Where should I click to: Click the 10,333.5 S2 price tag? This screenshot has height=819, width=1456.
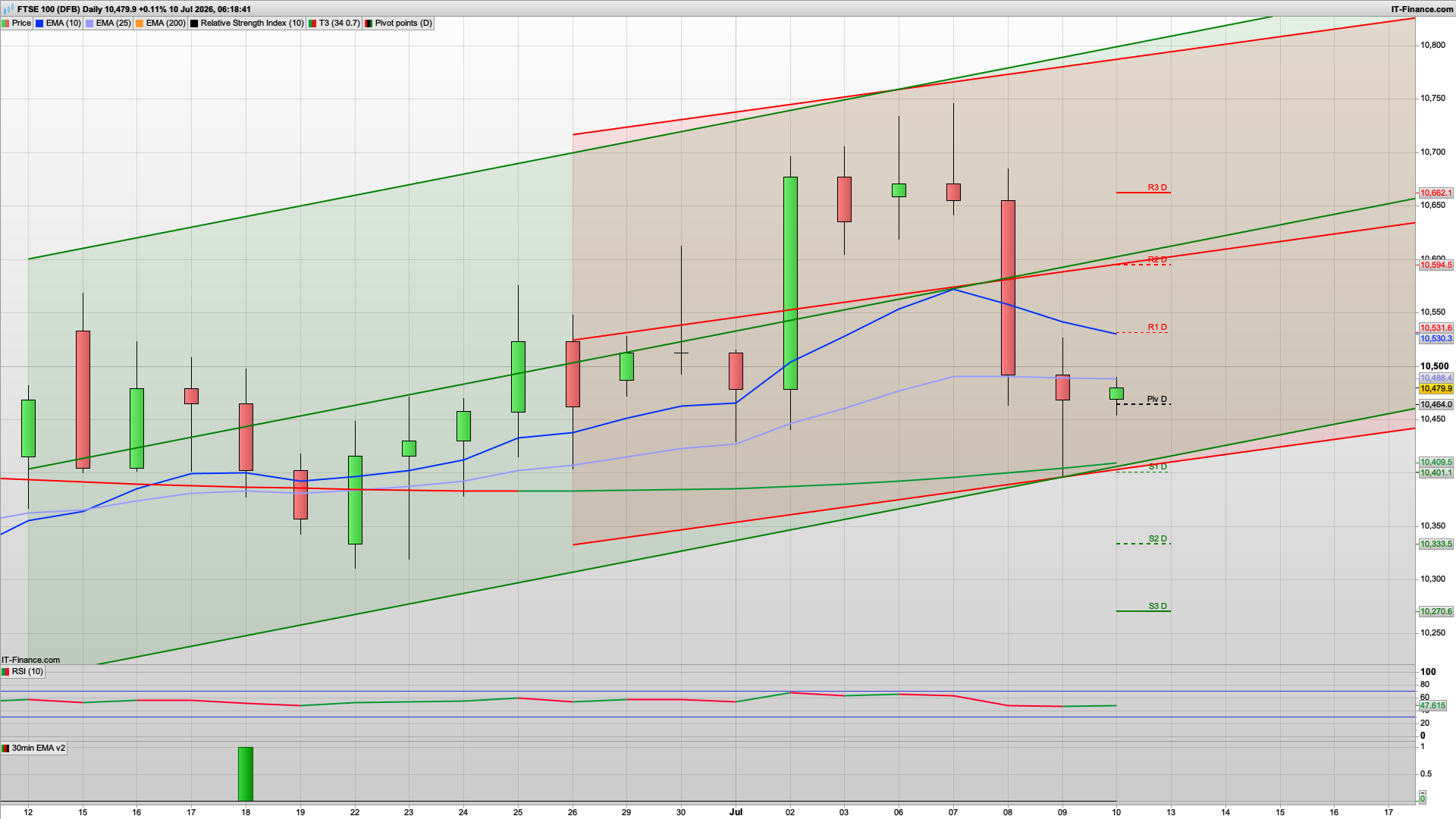click(1436, 544)
